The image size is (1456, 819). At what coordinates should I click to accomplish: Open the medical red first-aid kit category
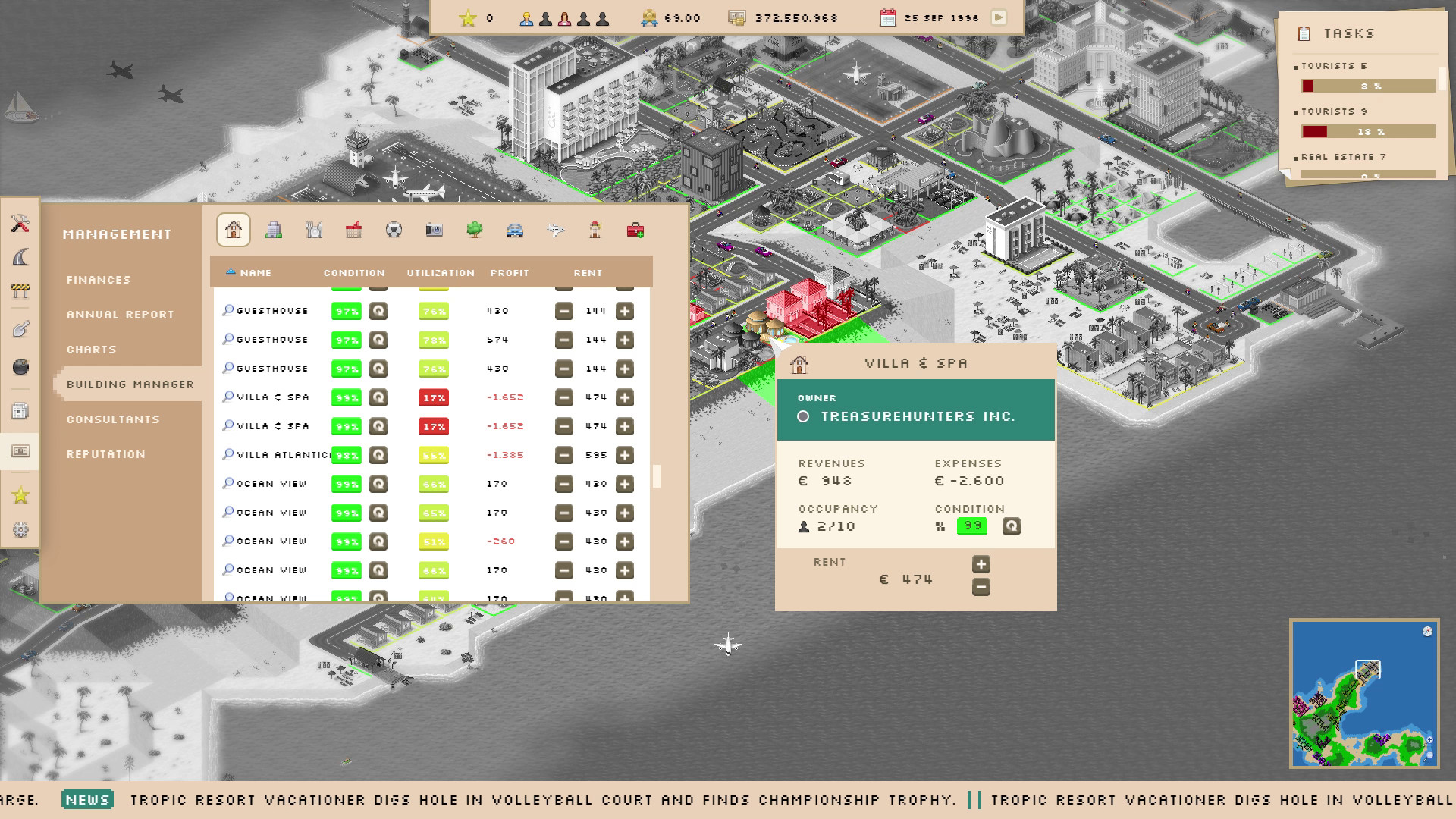635,230
